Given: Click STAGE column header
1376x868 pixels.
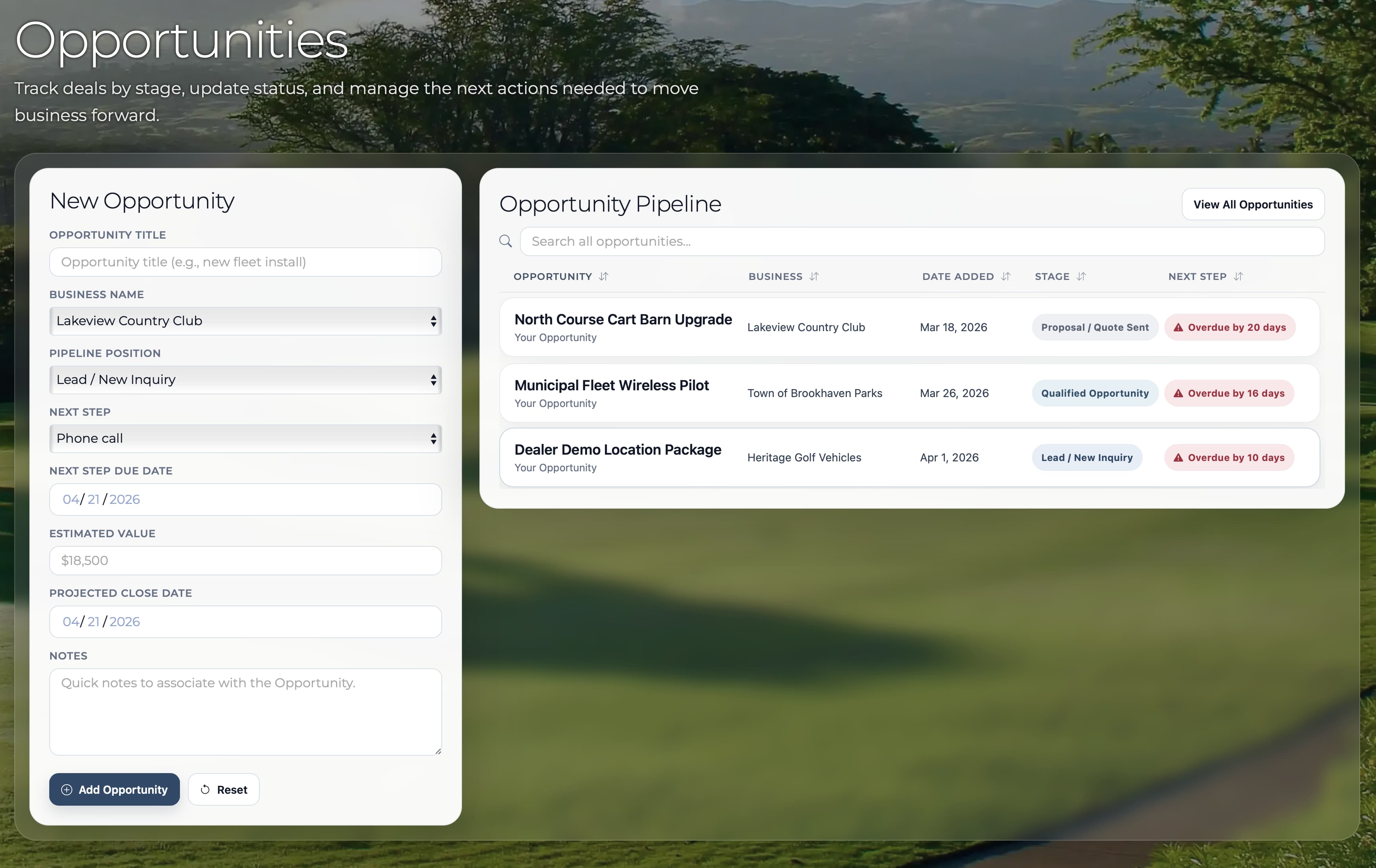Looking at the screenshot, I should (1052, 276).
